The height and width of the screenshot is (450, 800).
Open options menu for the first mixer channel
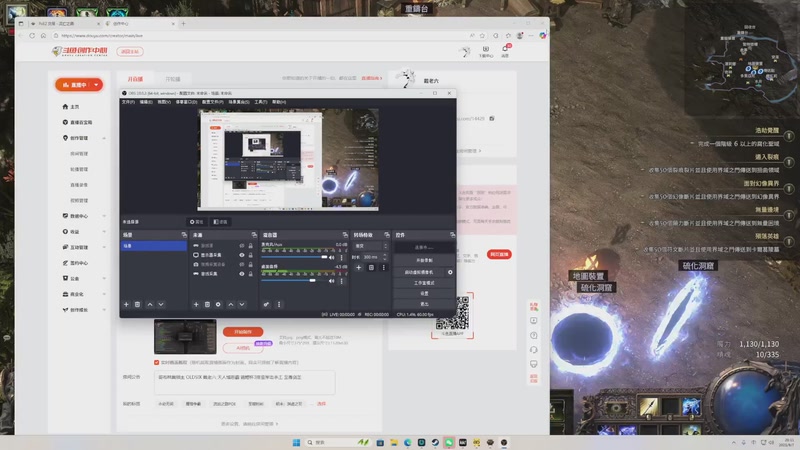pos(341,258)
